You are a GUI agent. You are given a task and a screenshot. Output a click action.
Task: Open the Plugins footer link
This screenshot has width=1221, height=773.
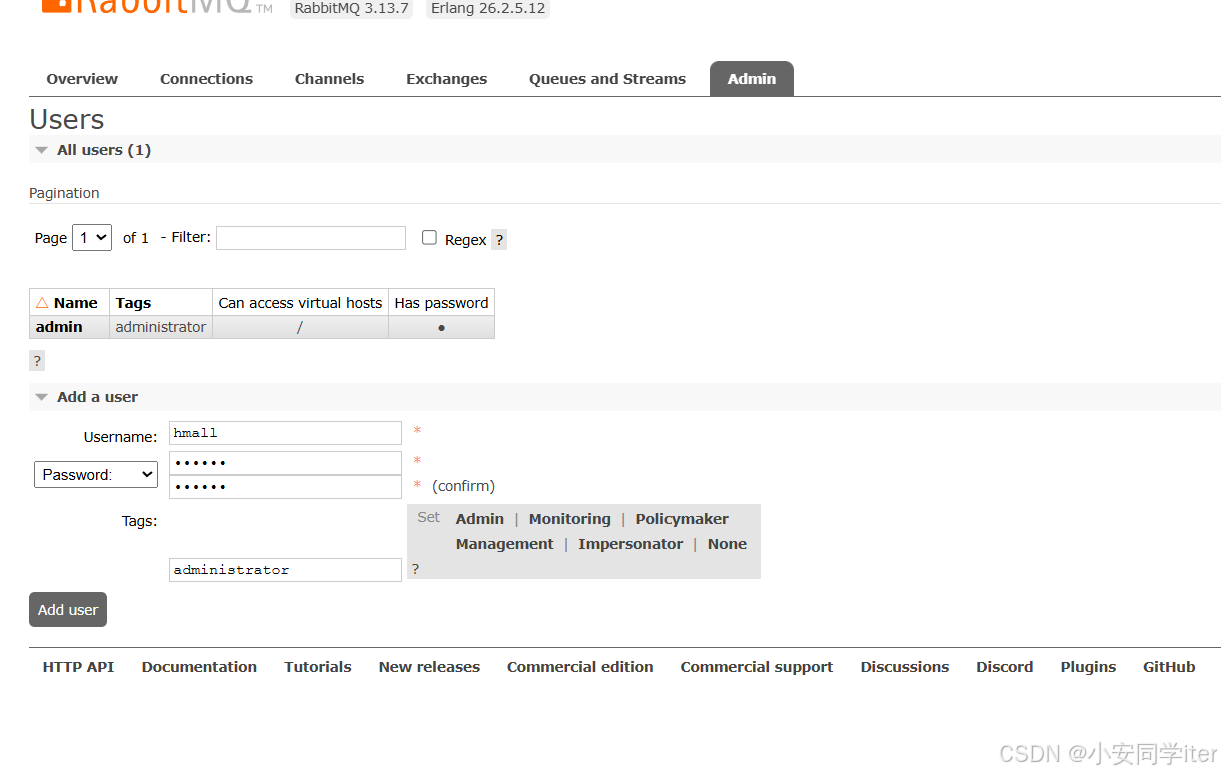point(1088,667)
